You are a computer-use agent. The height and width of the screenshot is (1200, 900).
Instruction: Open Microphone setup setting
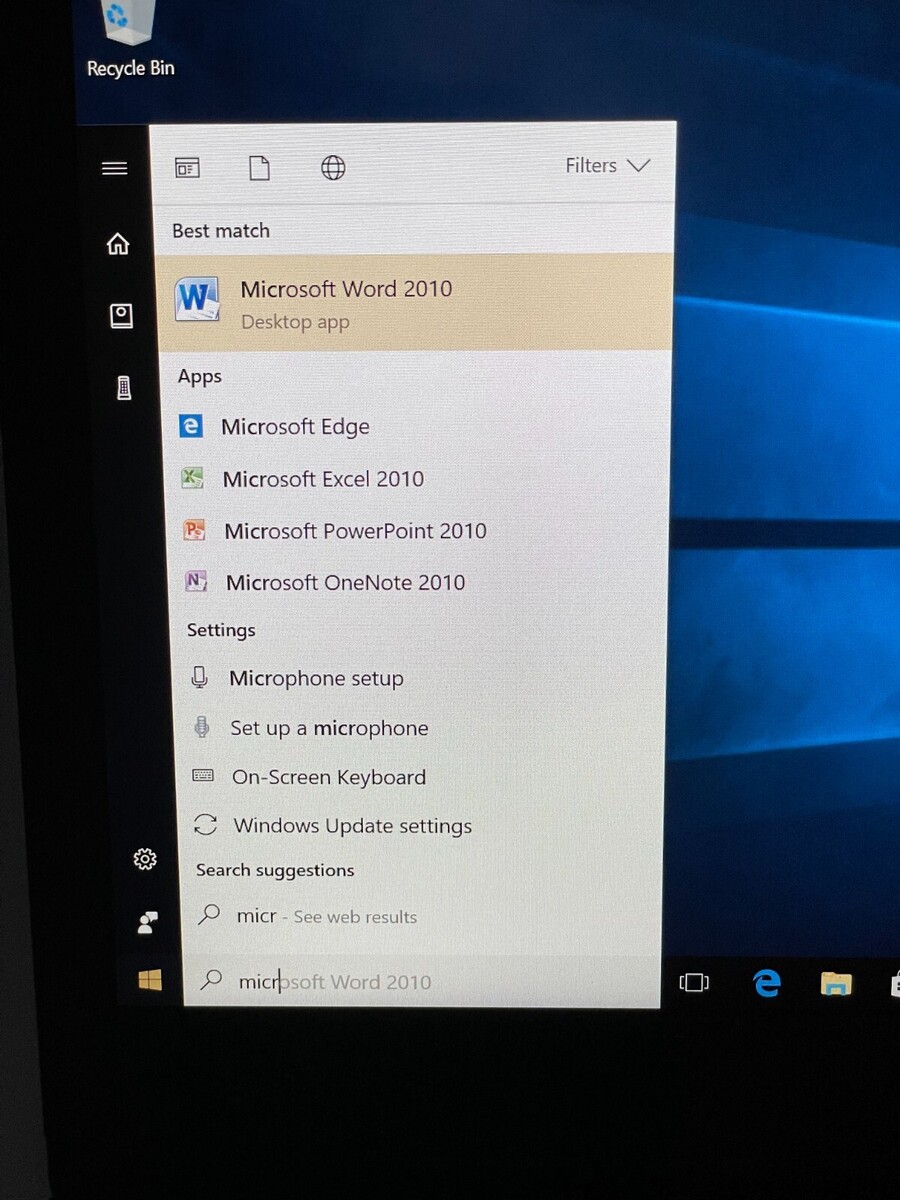pyautogui.click(x=316, y=679)
